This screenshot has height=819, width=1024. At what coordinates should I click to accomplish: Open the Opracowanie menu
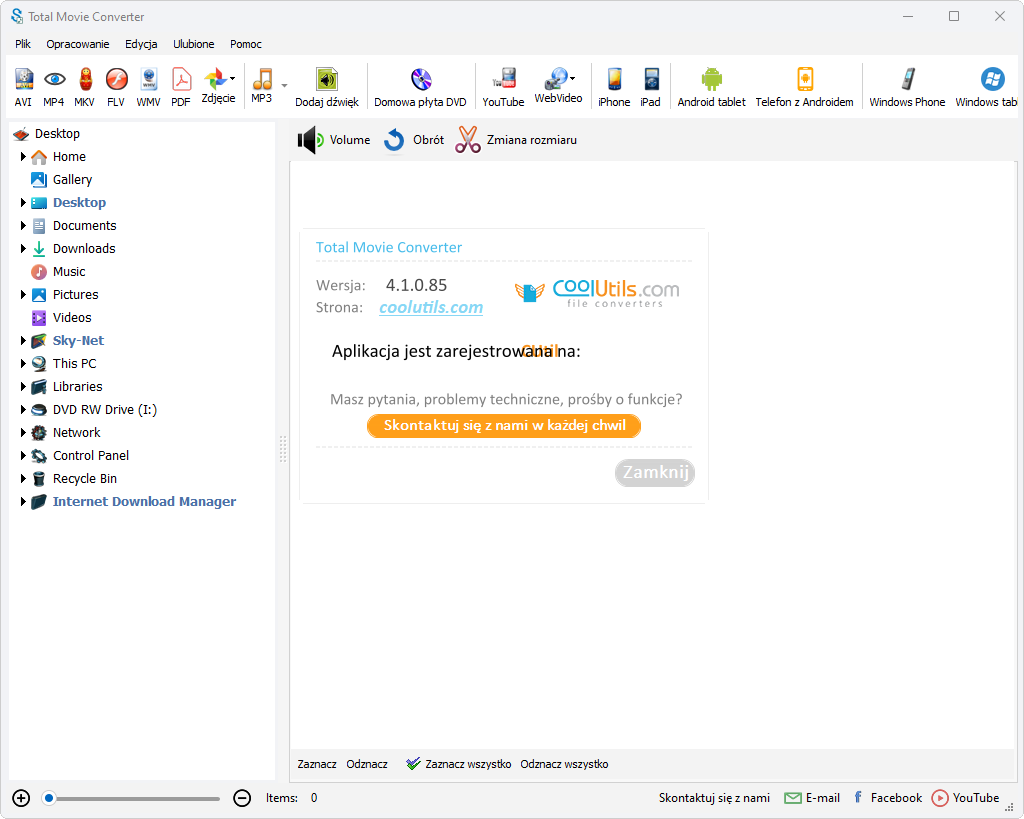tap(78, 44)
